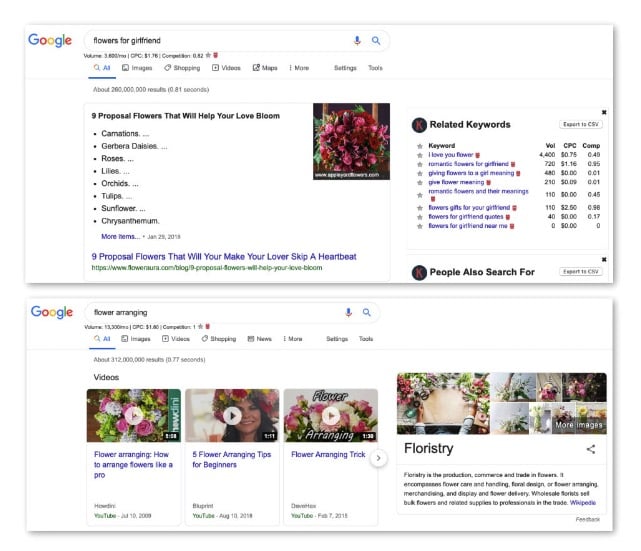This screenshot has height=551, width=641.
Task: Switch to Shopping tab in top search
Action: pyautogui.click(x=182, y=68)
